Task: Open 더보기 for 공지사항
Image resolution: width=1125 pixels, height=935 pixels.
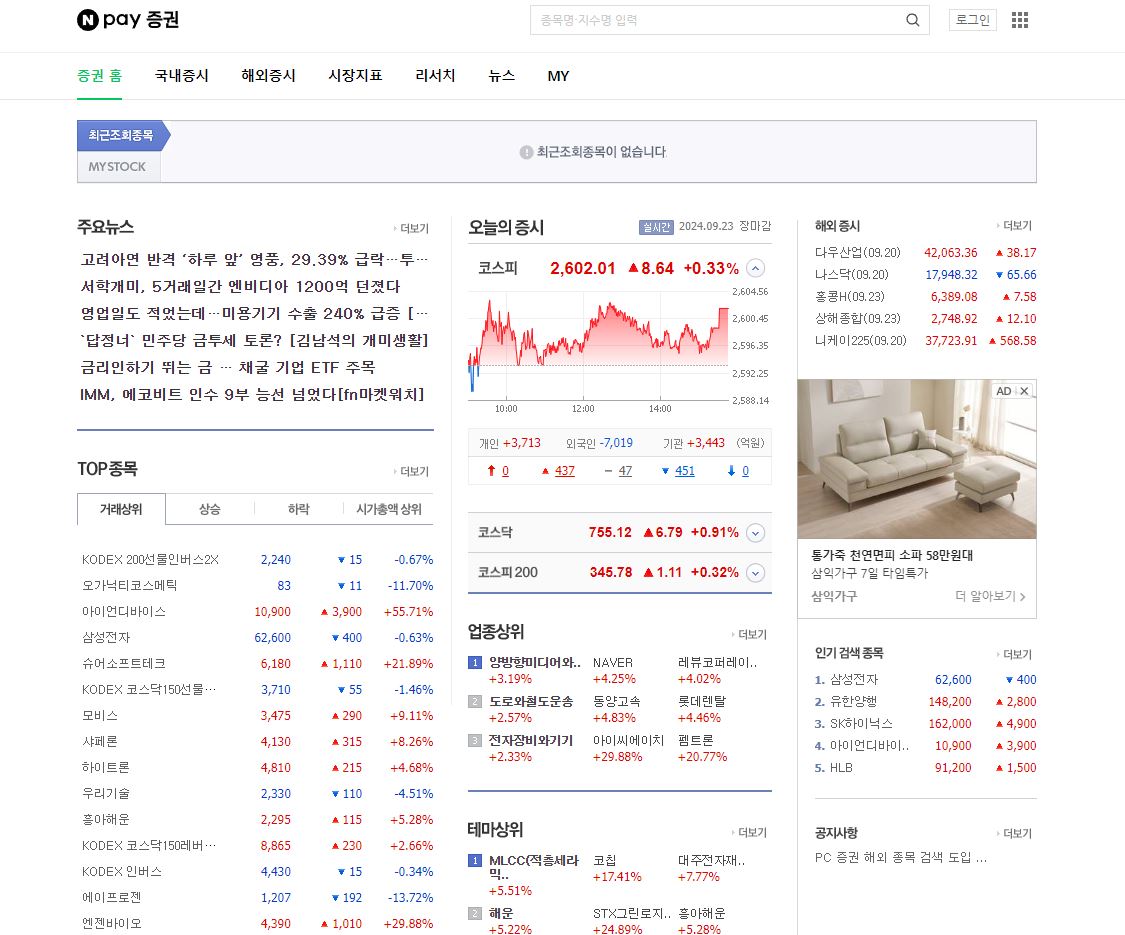Action: point(1014,833)
